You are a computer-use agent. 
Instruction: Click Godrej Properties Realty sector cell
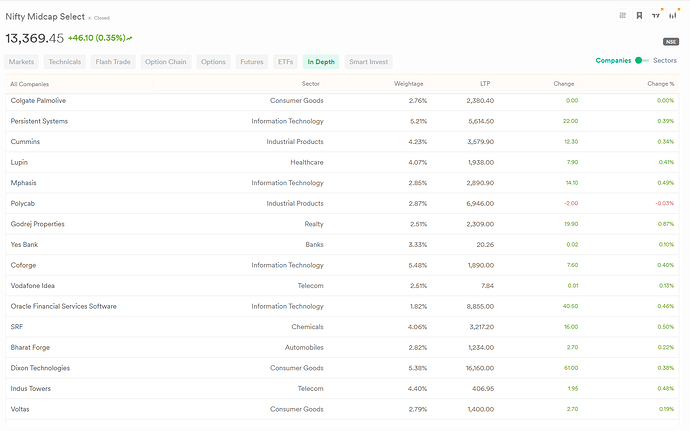tap(314, 224)
